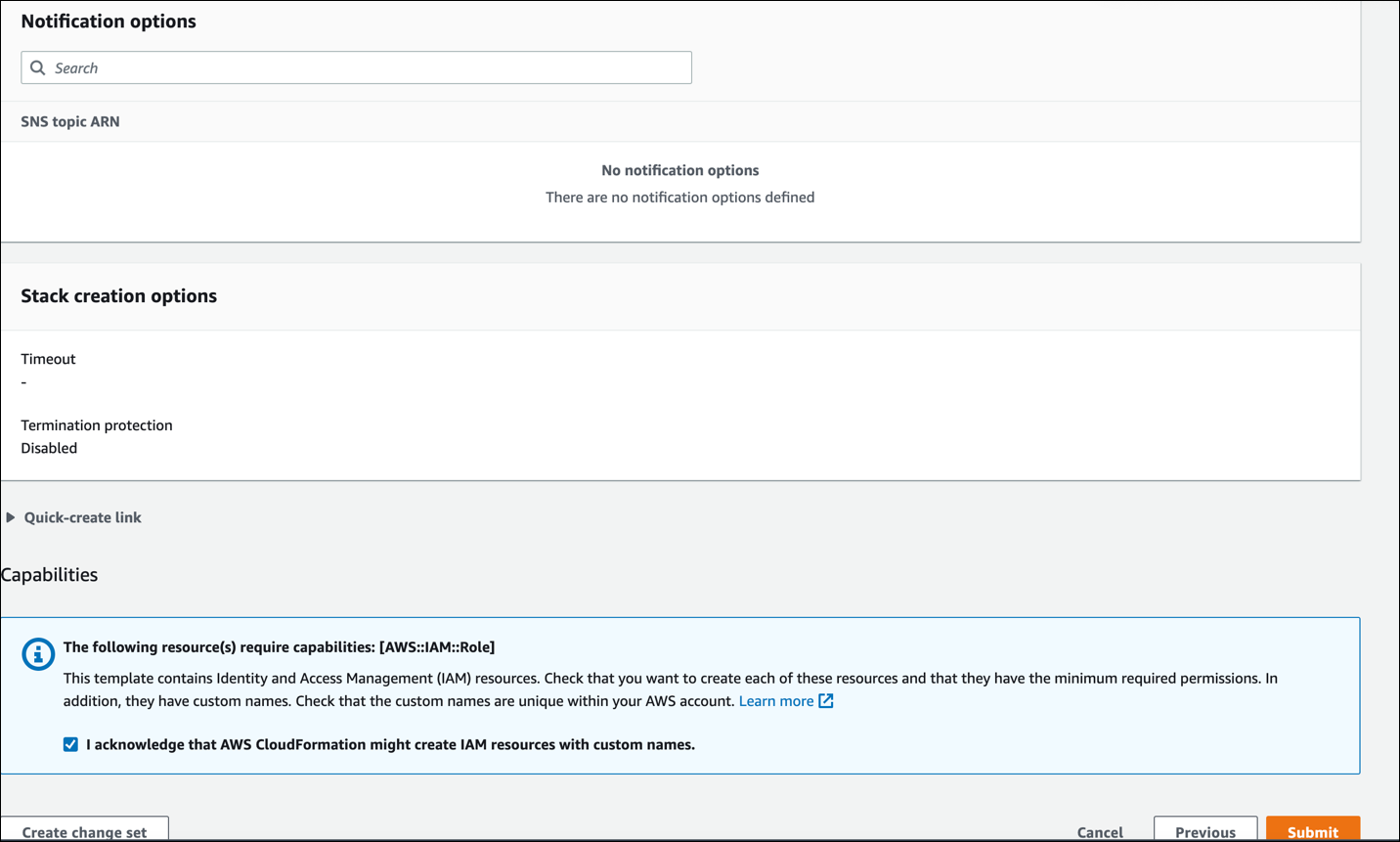Click the Create change set button
1400x842 pixels.
point(84,831)
